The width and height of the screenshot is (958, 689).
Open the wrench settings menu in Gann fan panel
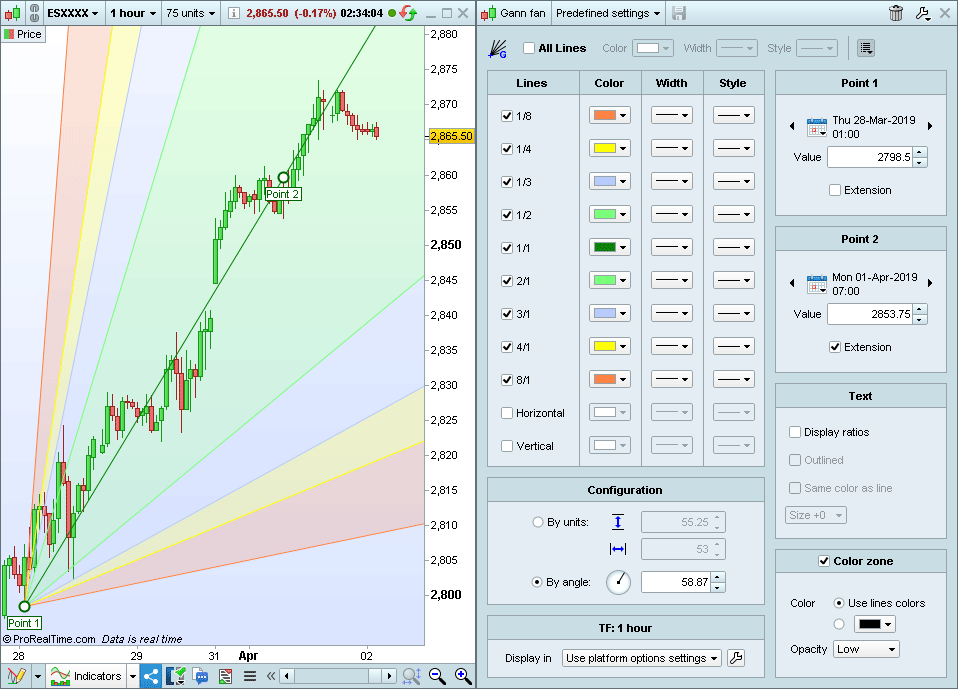tap(923, 13)
